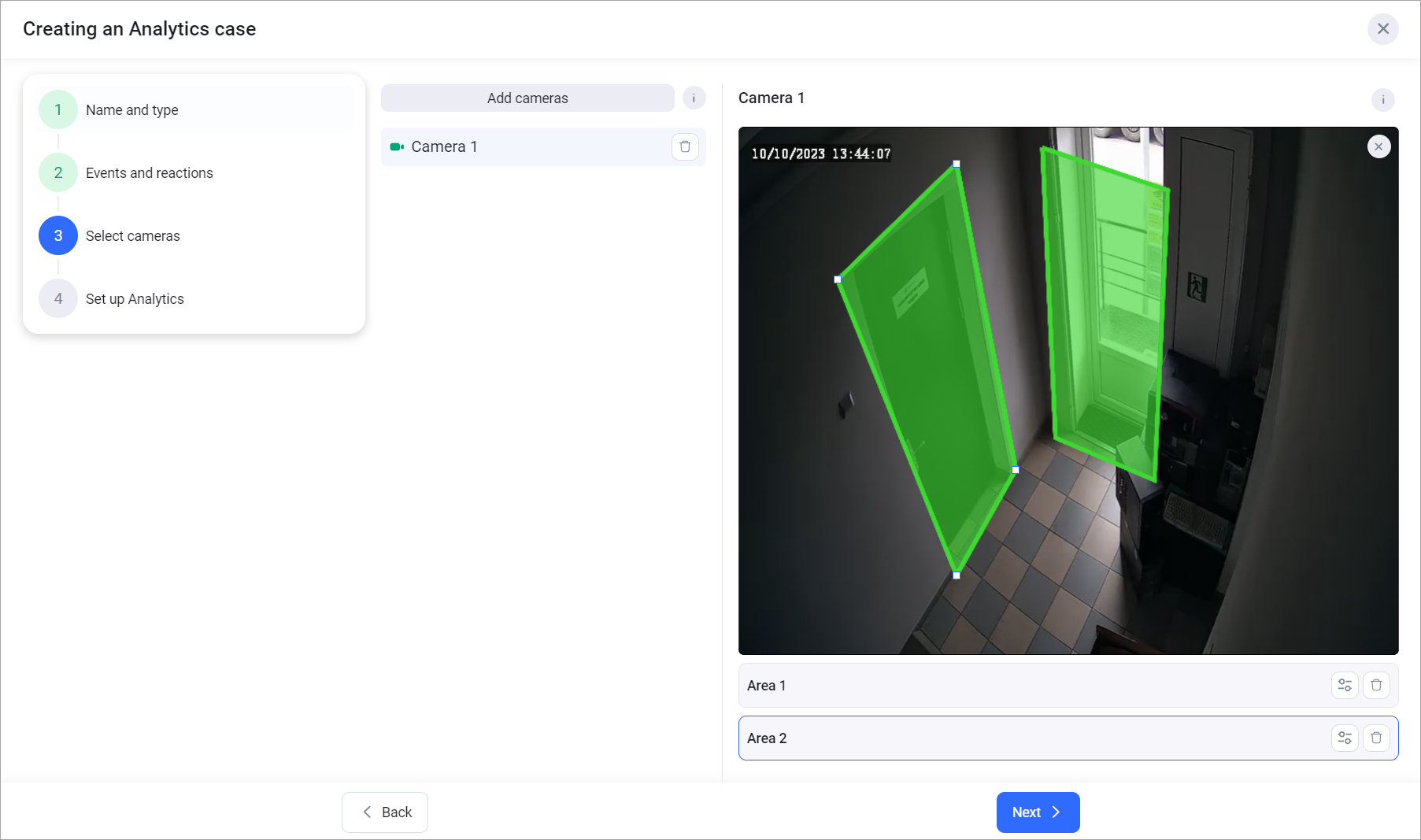Click the Next button
The height and width of the screenshot is (840, 1421).
point(1038,812)
